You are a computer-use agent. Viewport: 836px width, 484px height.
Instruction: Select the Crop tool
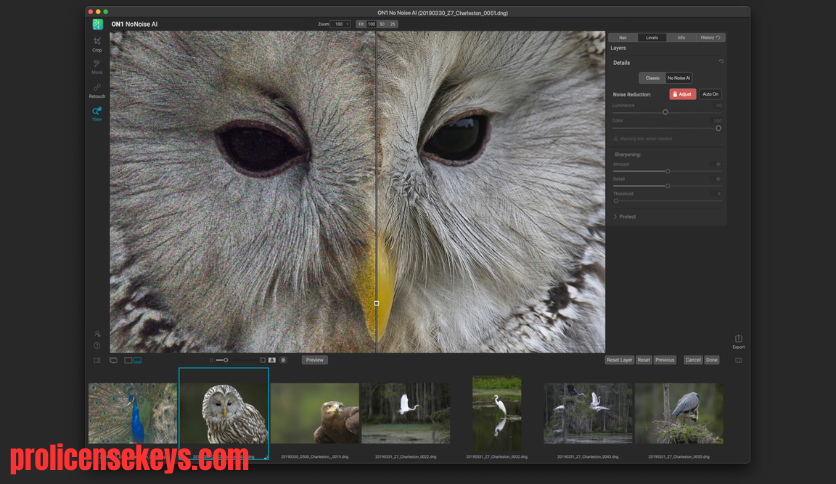click(x=97, y=44)
